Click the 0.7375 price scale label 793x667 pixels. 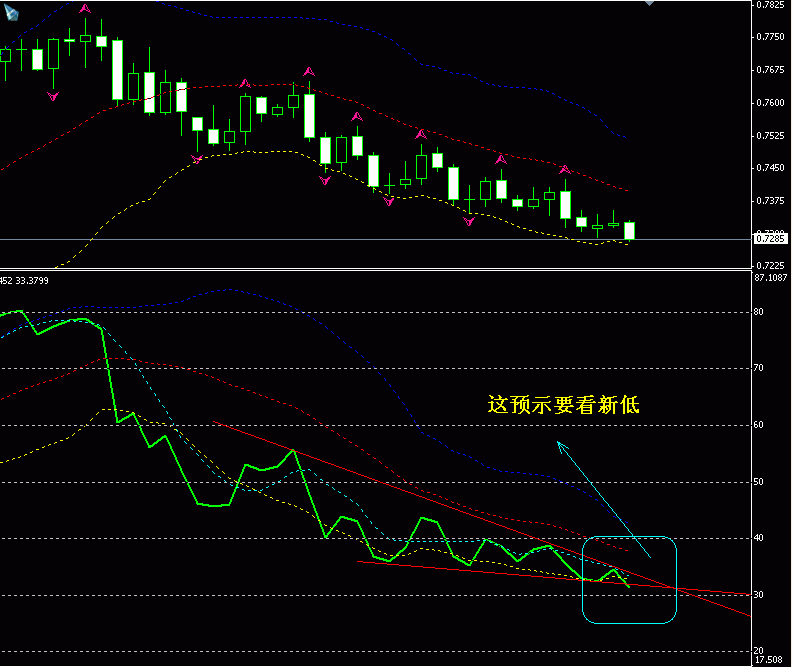pos(770,201)
